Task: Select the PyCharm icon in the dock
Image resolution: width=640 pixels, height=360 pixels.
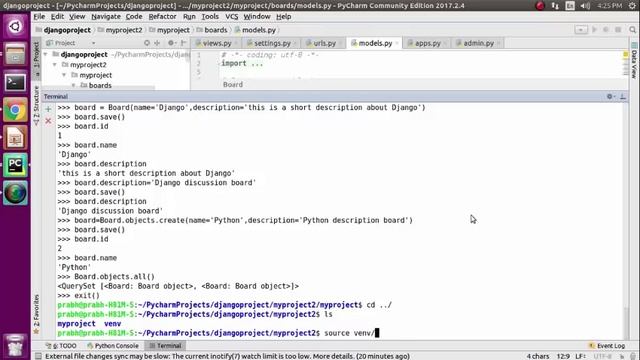Action: (15, 165)
